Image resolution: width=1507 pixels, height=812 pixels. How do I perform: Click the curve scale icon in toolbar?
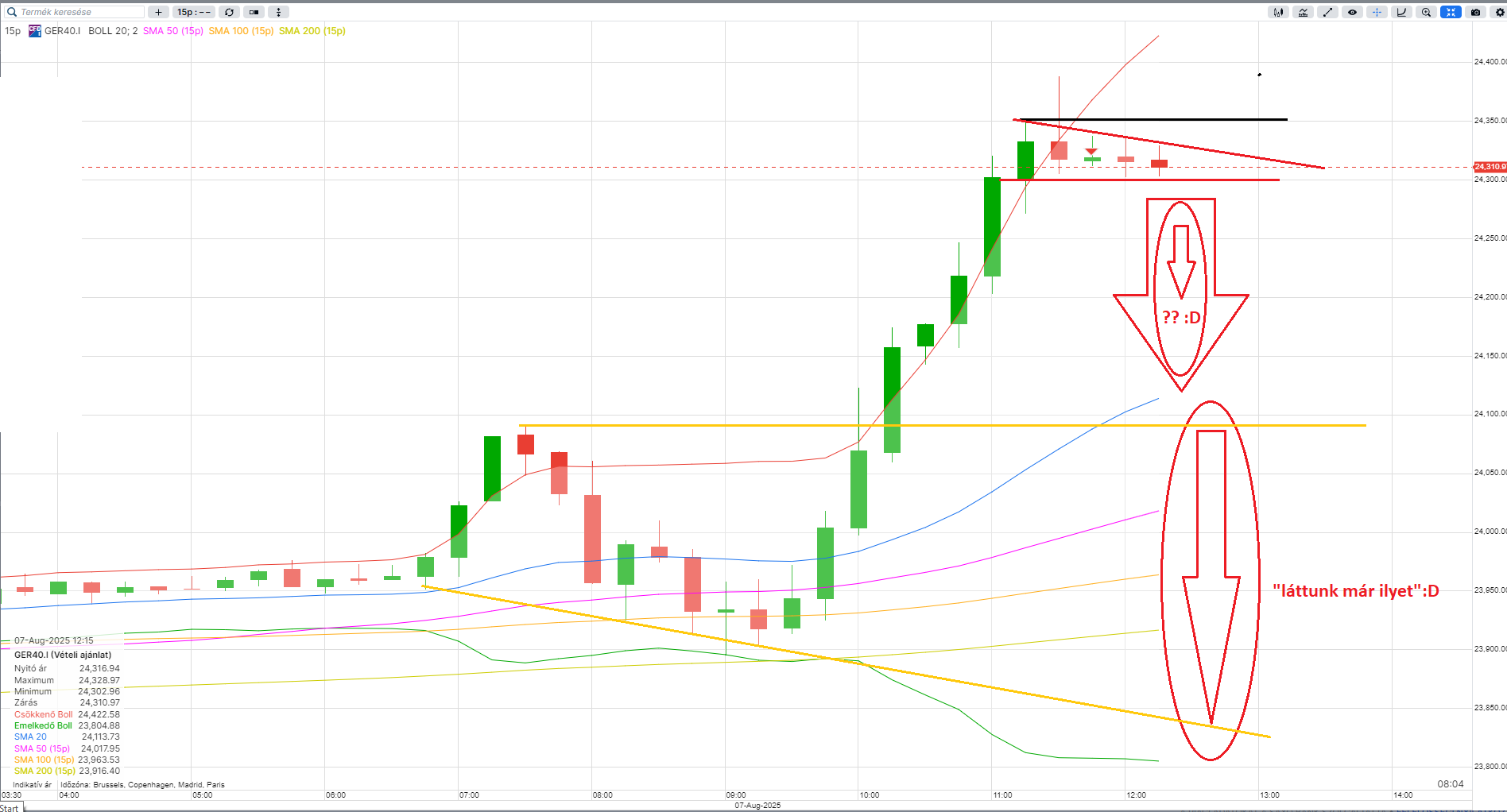click(1401, 12)
